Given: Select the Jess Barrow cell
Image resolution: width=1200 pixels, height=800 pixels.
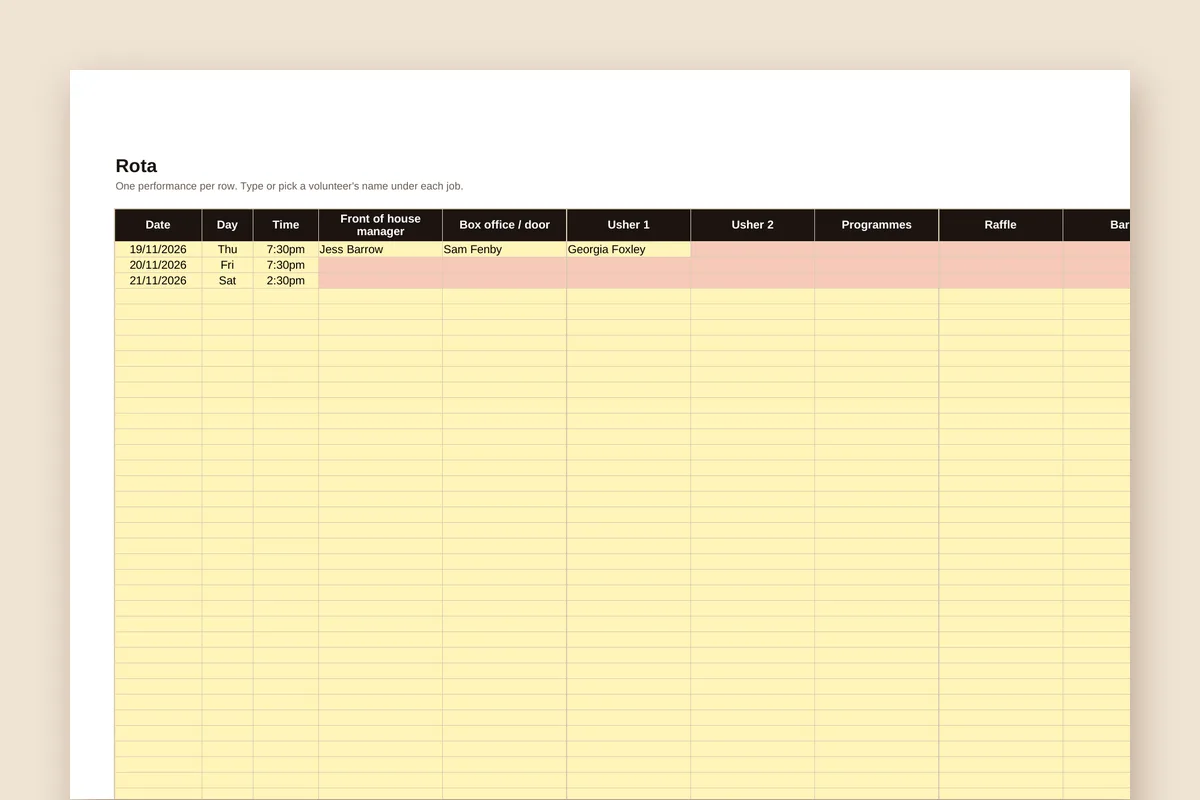Looking at the screenshot, I should [x=380, y=249].
